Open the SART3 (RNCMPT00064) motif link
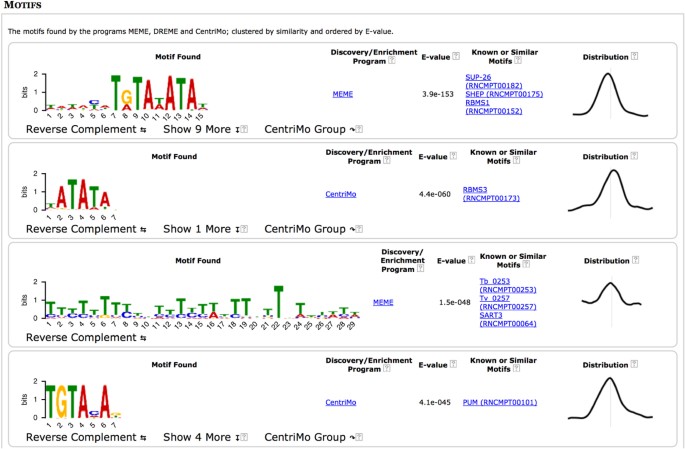685x449 pixels. 508,319
